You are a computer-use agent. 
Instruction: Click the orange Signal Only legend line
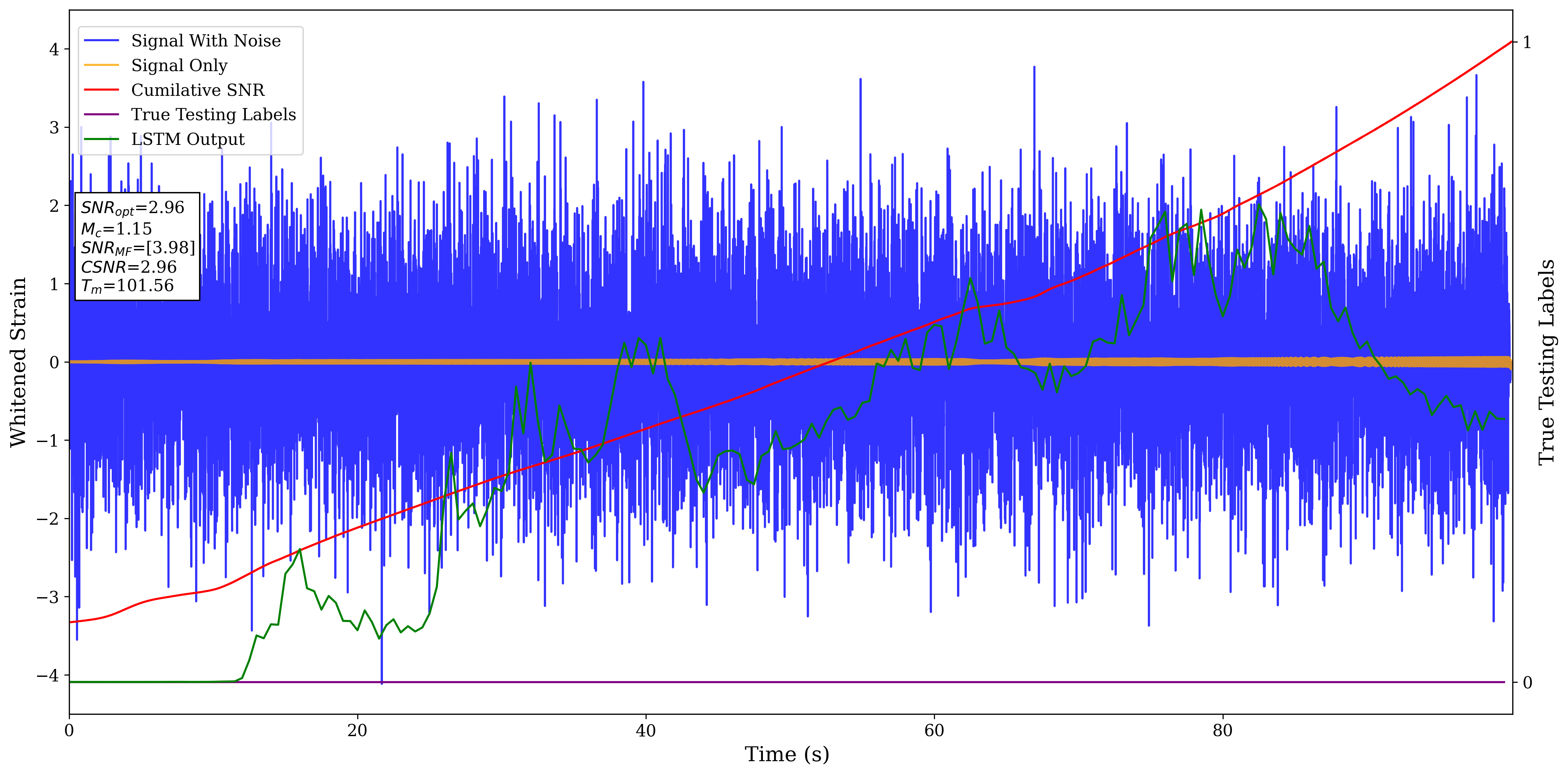pos(101,65)
